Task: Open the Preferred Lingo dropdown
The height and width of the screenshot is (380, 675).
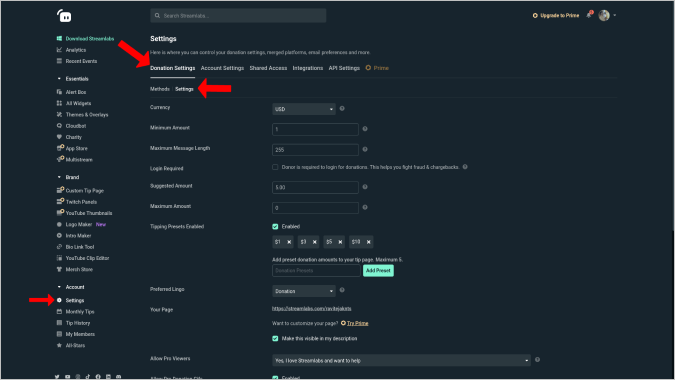Action: [x=304, y=291]
